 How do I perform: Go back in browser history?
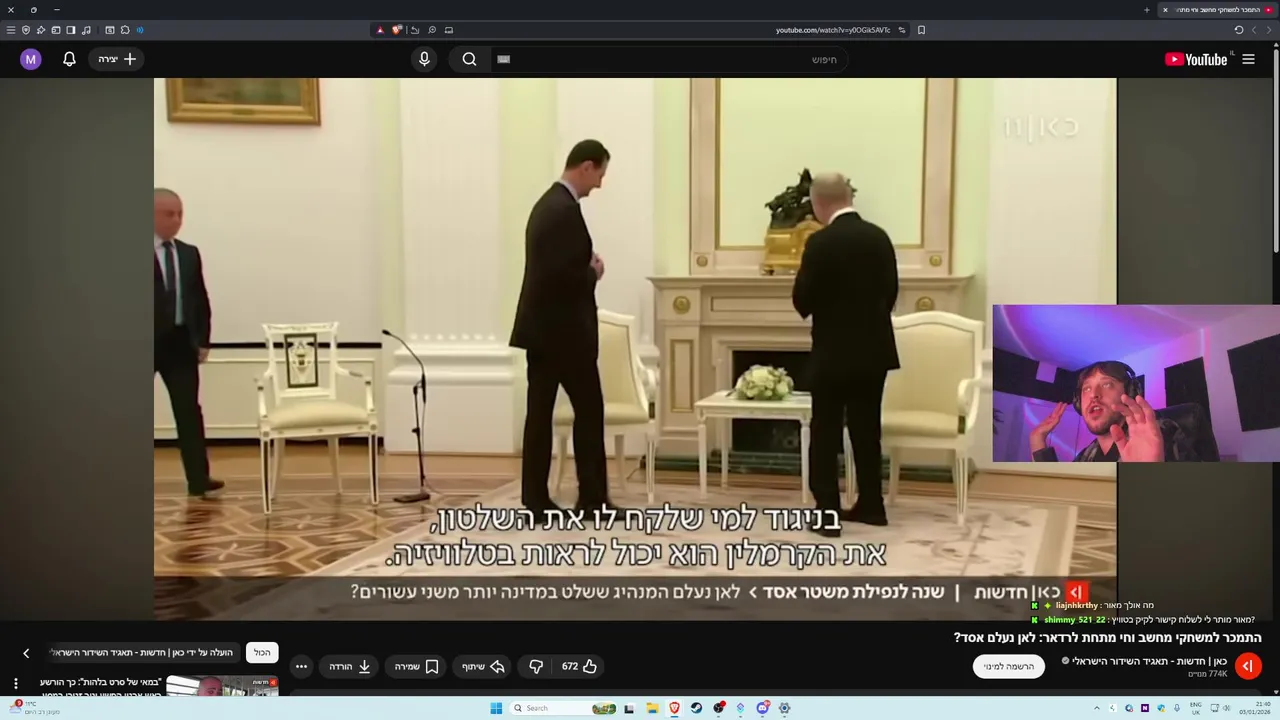click(1268, 30)
